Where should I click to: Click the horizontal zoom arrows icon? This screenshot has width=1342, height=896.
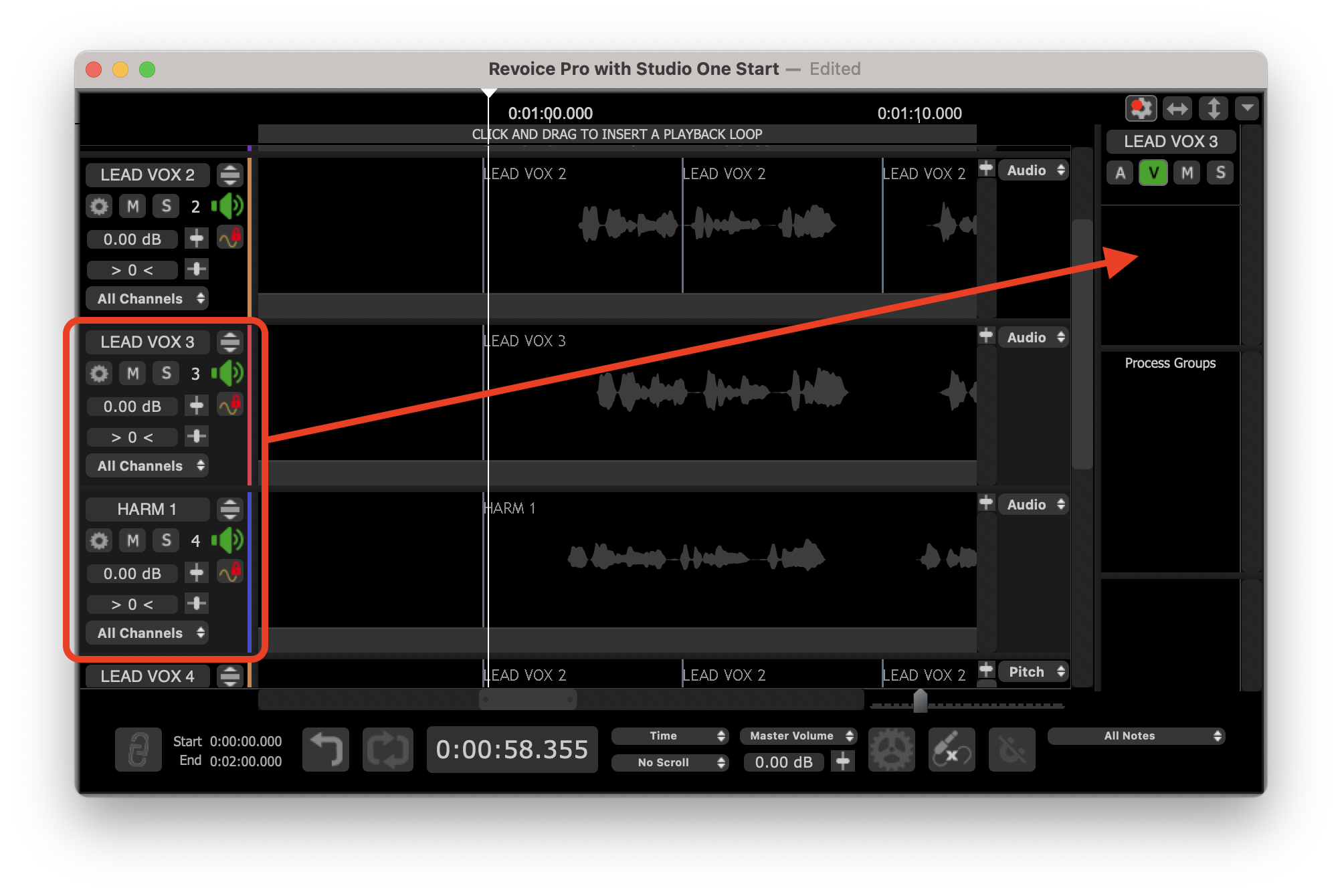pos(1177,108)
